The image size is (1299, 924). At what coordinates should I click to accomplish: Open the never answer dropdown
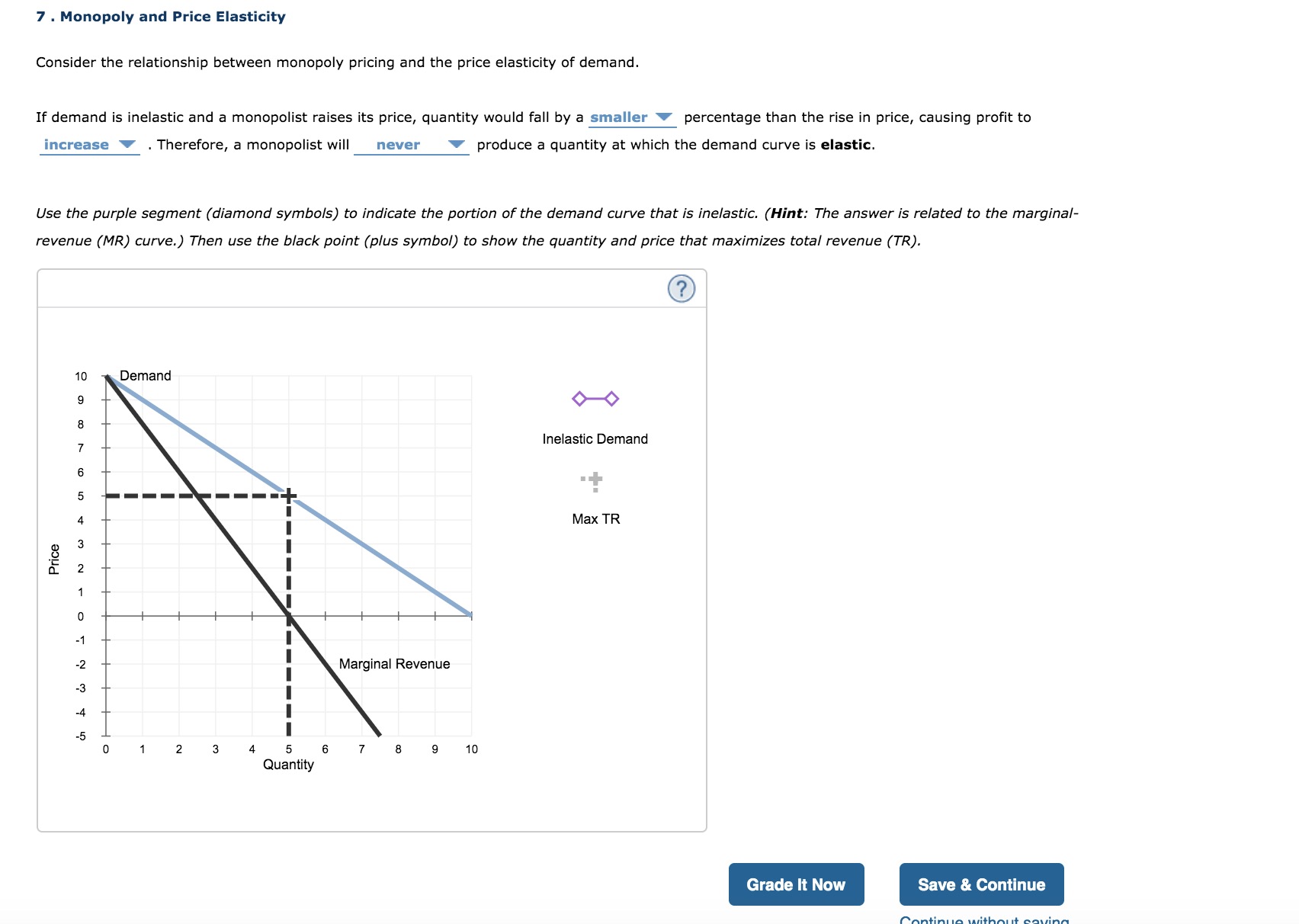412,144
